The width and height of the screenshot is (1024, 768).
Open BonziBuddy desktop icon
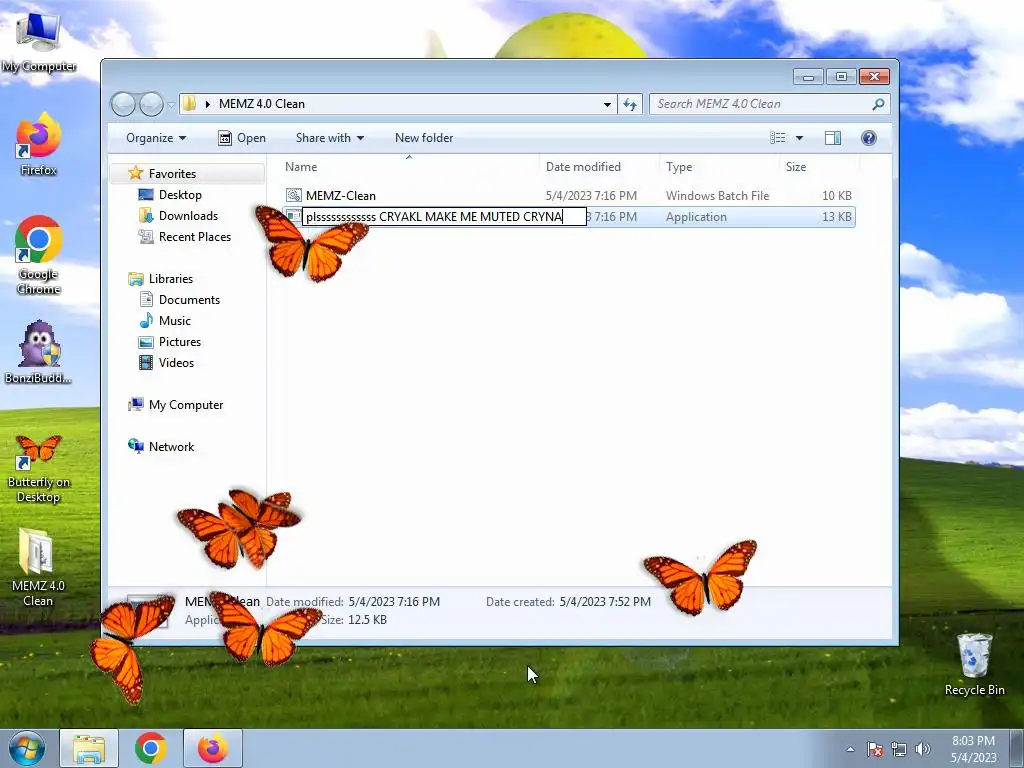pyautogui.click(x=38, y=353)
